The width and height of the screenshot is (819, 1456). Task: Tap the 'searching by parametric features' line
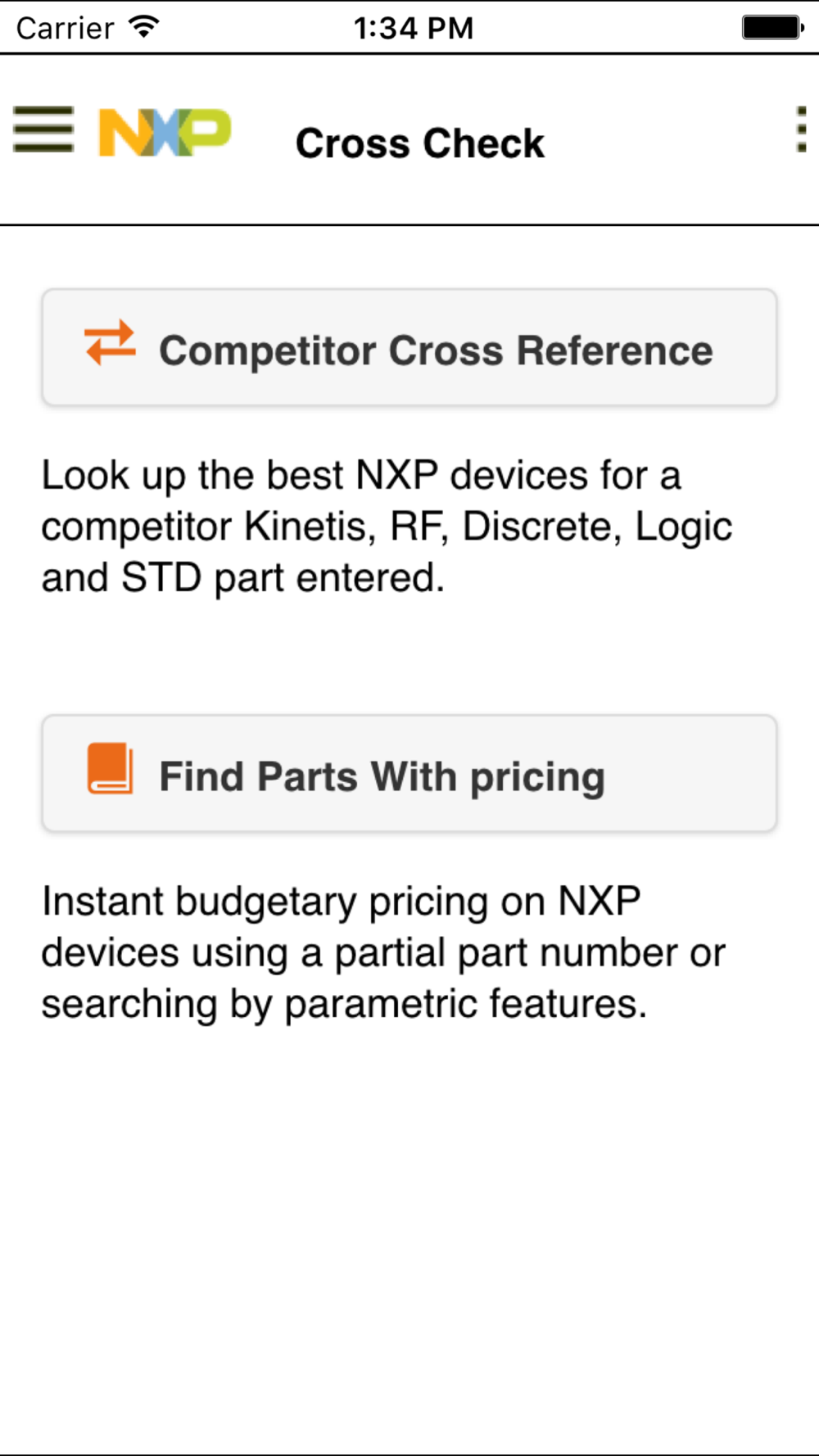[x=344, y=1004]
